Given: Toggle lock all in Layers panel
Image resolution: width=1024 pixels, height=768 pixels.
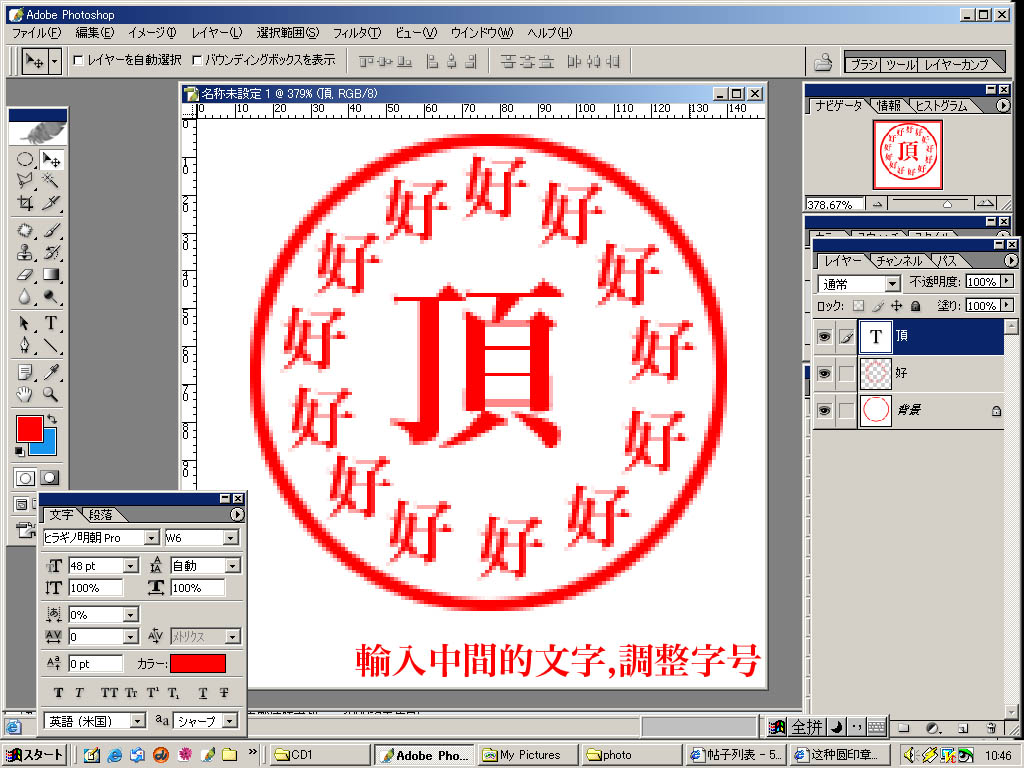Looking at the screenshot, I should [x=916, y=306].
